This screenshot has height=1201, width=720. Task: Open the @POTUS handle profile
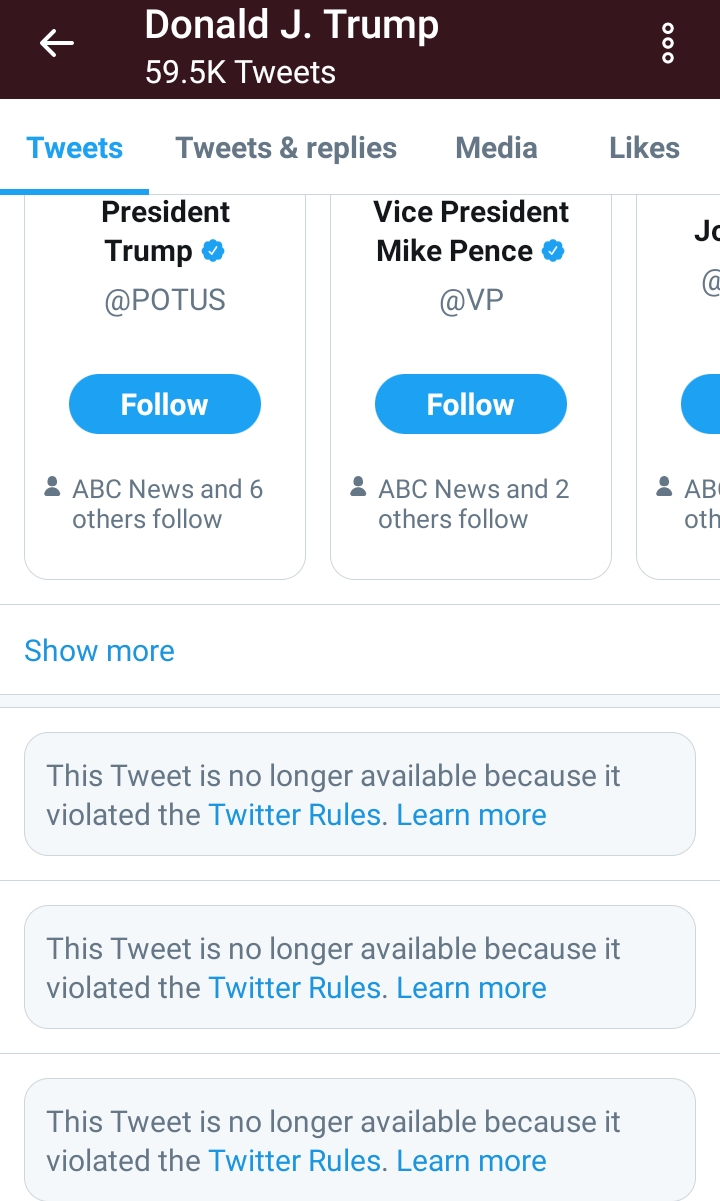[165, 300]
